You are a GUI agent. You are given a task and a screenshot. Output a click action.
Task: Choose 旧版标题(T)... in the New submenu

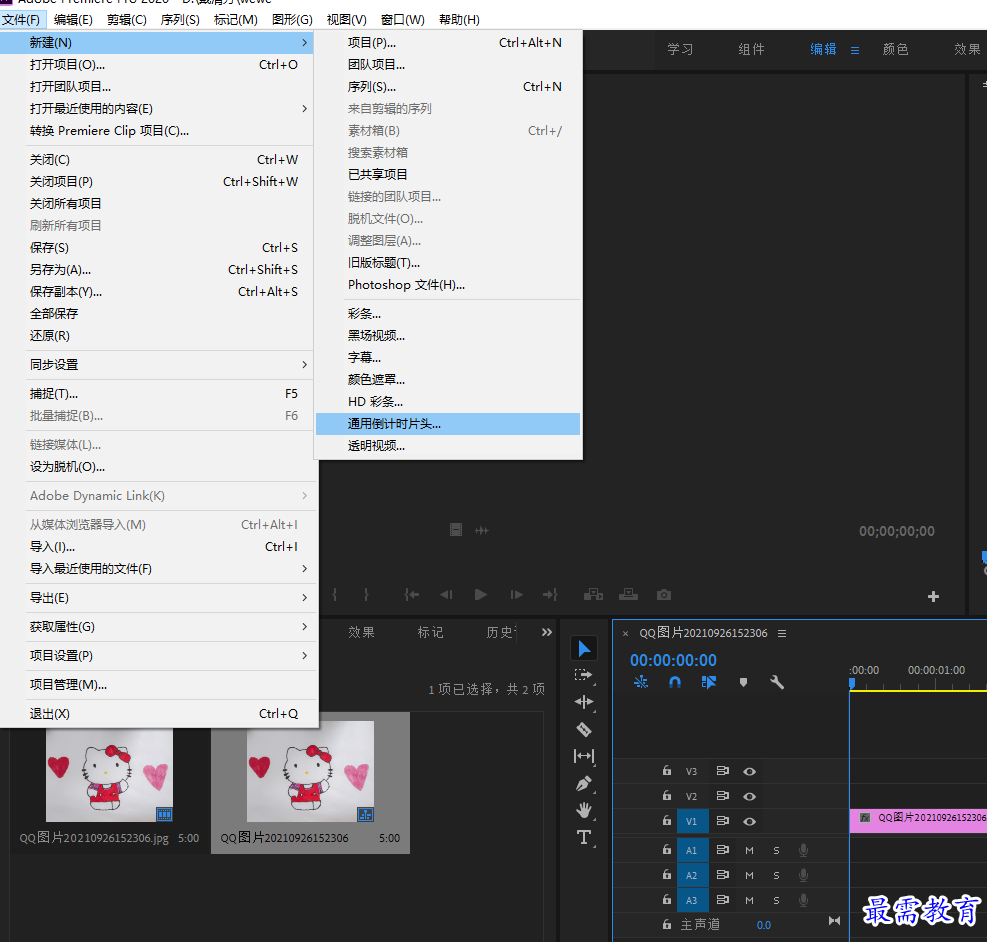(448, 262)
